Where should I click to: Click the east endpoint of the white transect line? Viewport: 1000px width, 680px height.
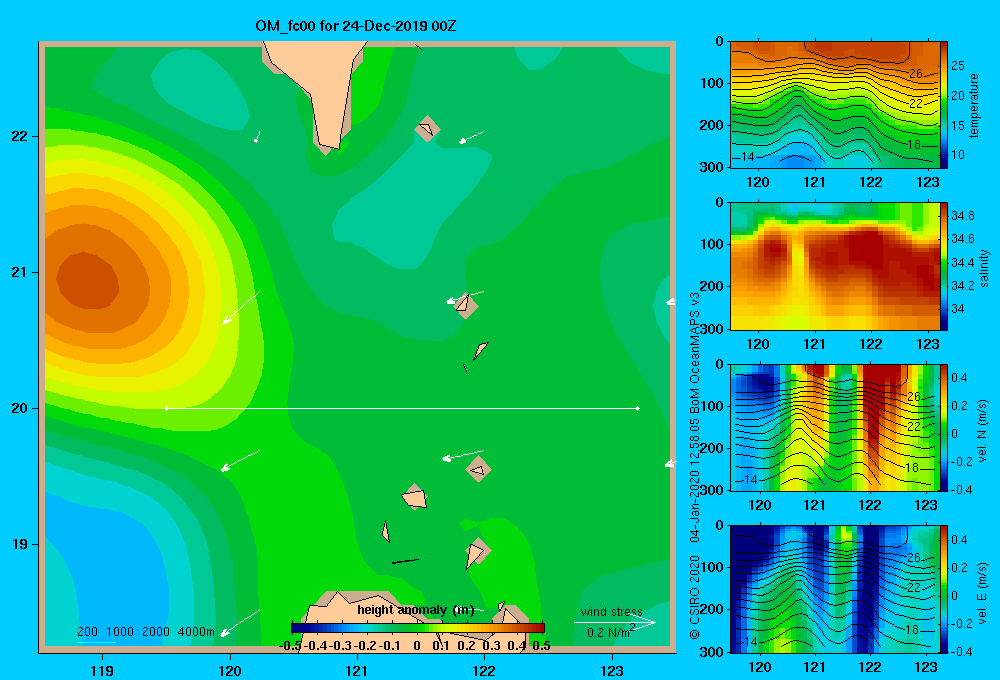pyautogui.click(x=638, y=408)
